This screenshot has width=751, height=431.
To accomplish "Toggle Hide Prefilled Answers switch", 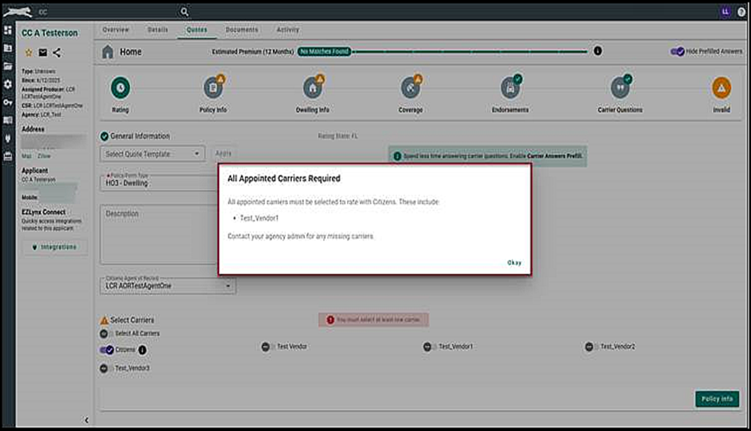I will [677, 51].
